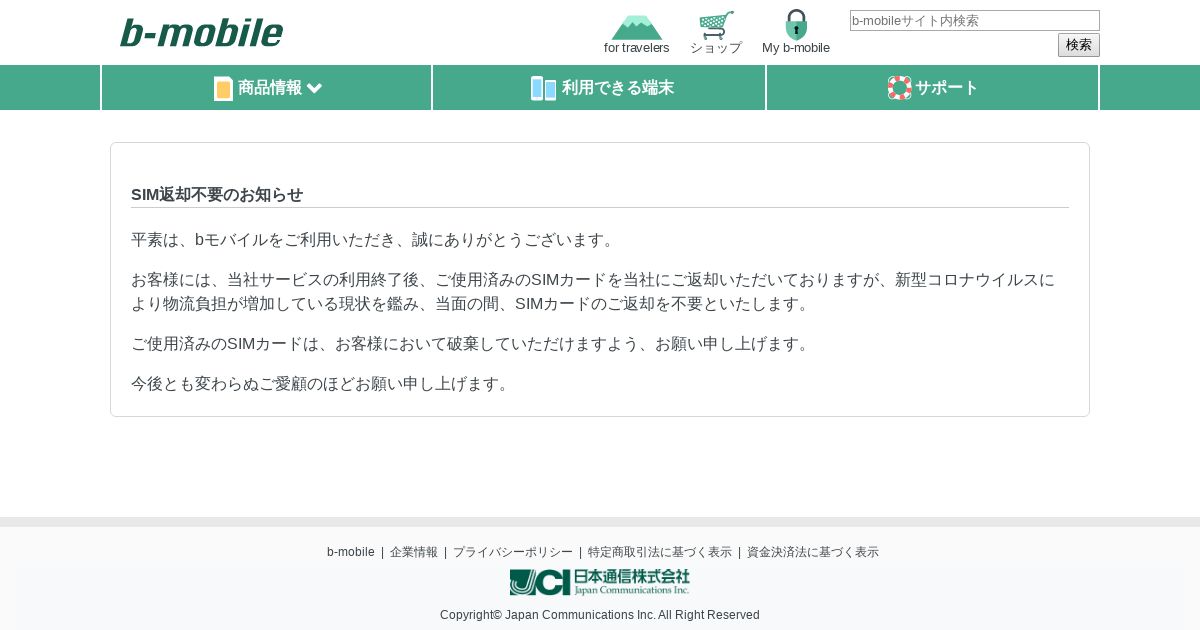Click the paragraph starting ご使用済みのSIMカードは
Image resolution: width=1200 pixels, height=630 pixels.
pos(473,344)
